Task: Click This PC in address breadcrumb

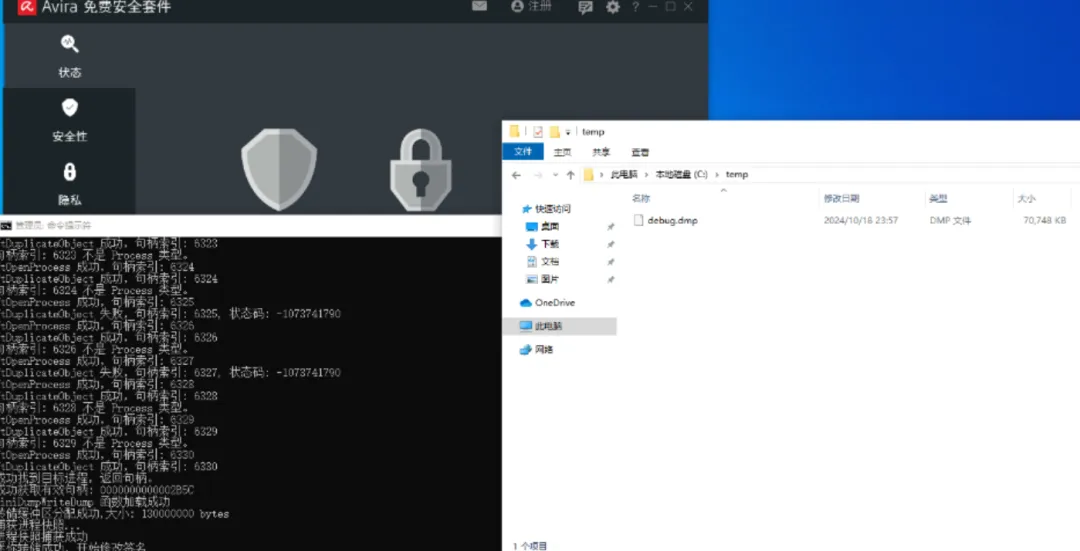Action: [x=624, y=175]
